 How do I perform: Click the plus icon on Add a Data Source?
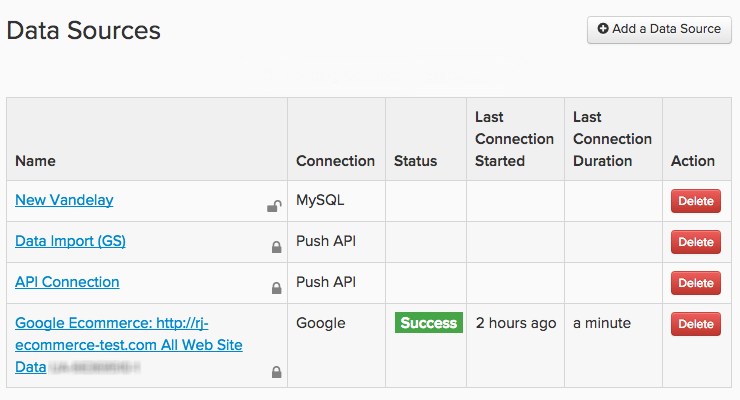tap(603, 29)
